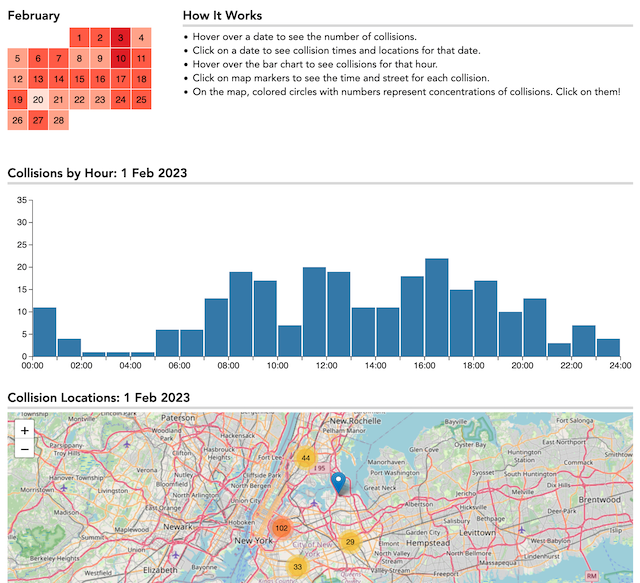Screen dimensions: 640x583
Task: Select February 25 in the calendar
Action: coord(141,100)
